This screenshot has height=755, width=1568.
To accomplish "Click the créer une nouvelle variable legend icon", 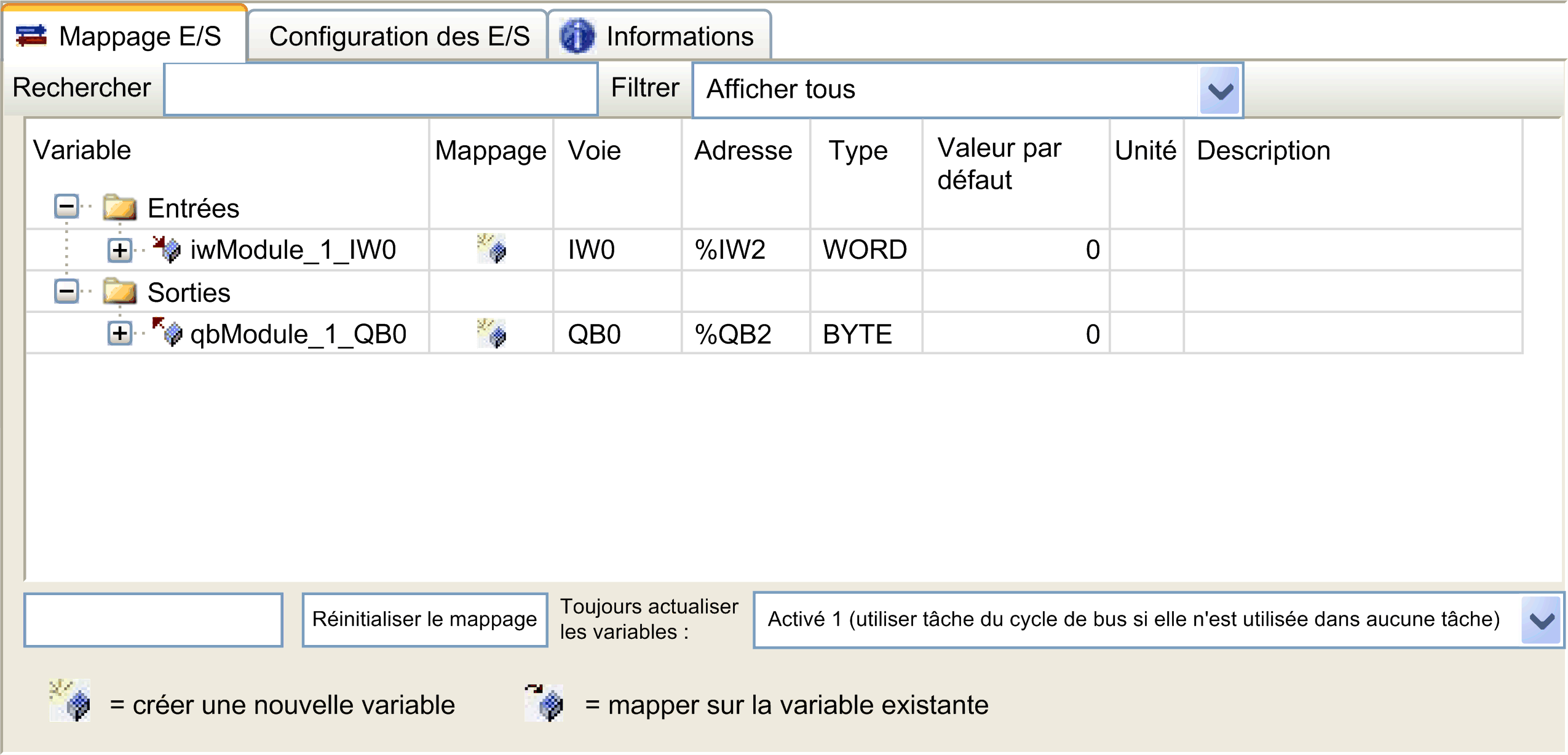I will pos(70,700).
